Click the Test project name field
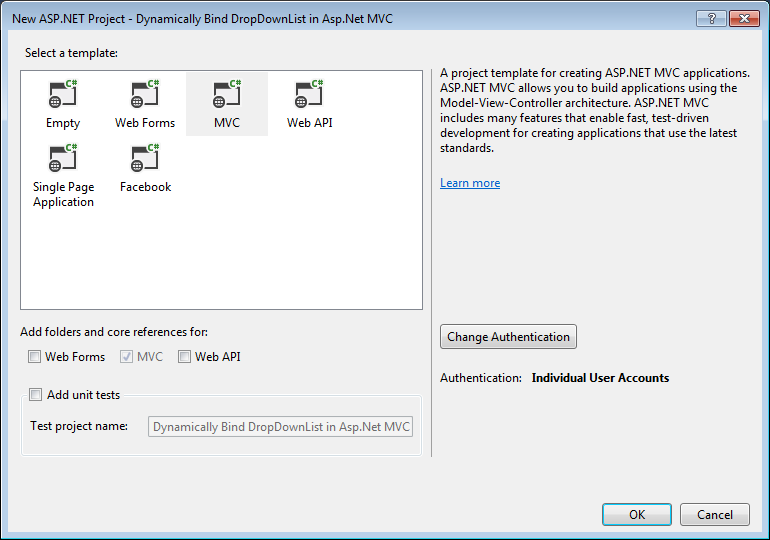770x540 pixels. pyautogui.click(x=280, y=427)
